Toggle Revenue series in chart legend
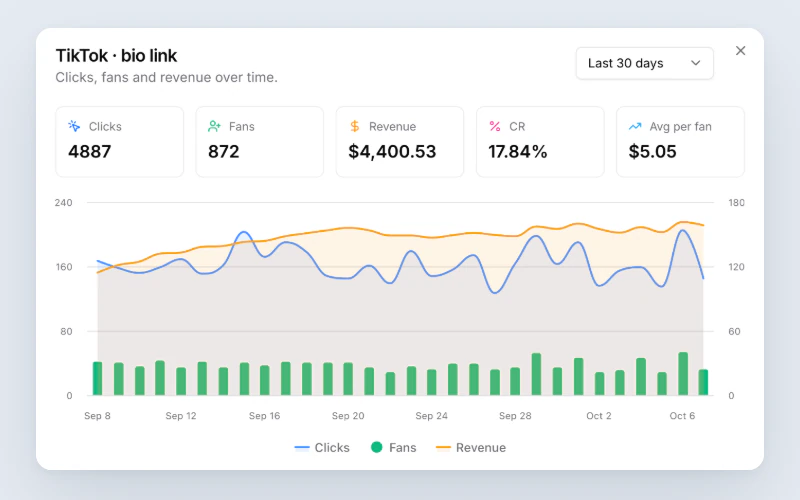Image resolution: width=800 pixels, height=500 pixels. click(471, 447)
